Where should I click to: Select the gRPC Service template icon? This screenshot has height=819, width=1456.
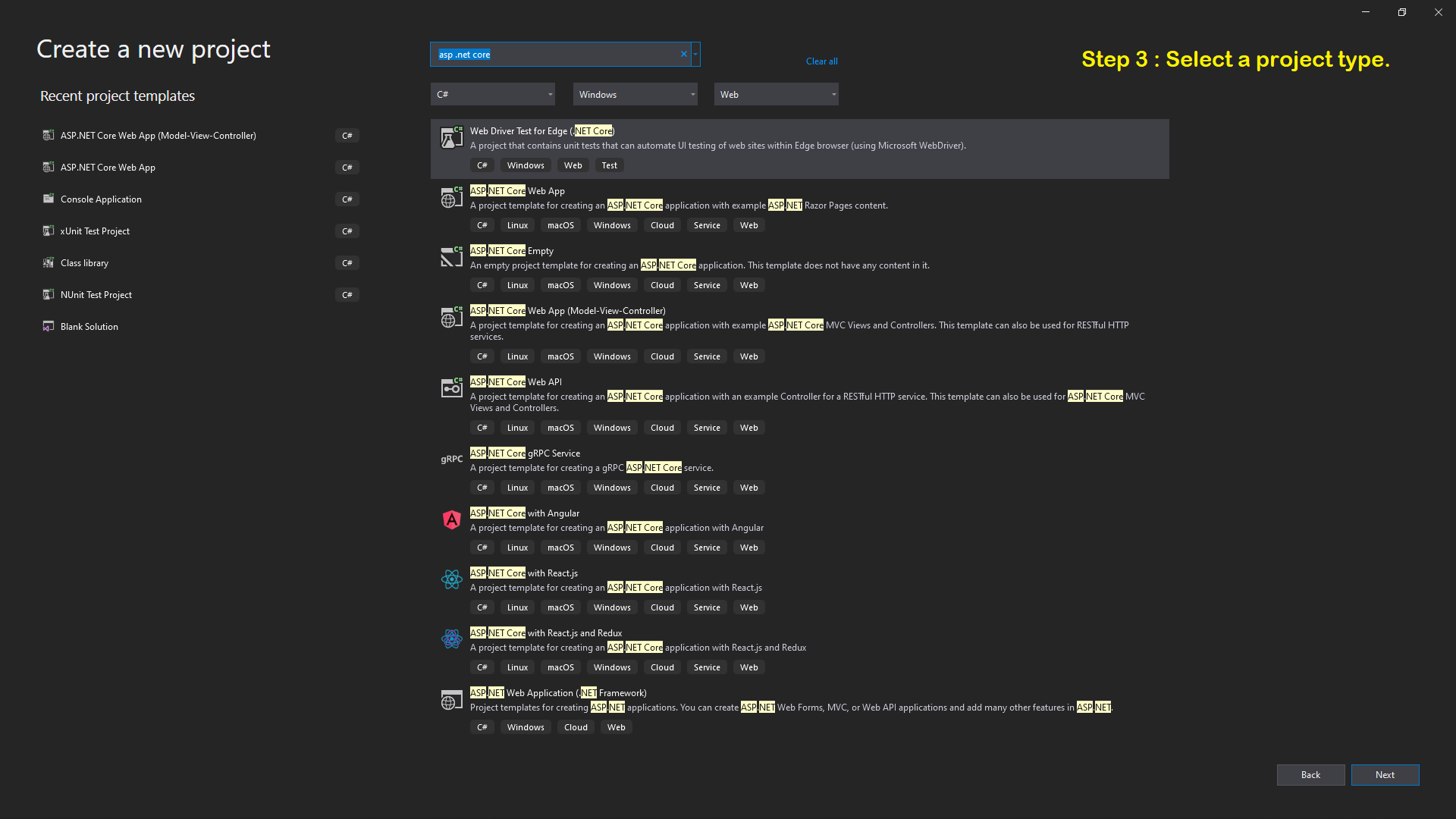[451, 460]
